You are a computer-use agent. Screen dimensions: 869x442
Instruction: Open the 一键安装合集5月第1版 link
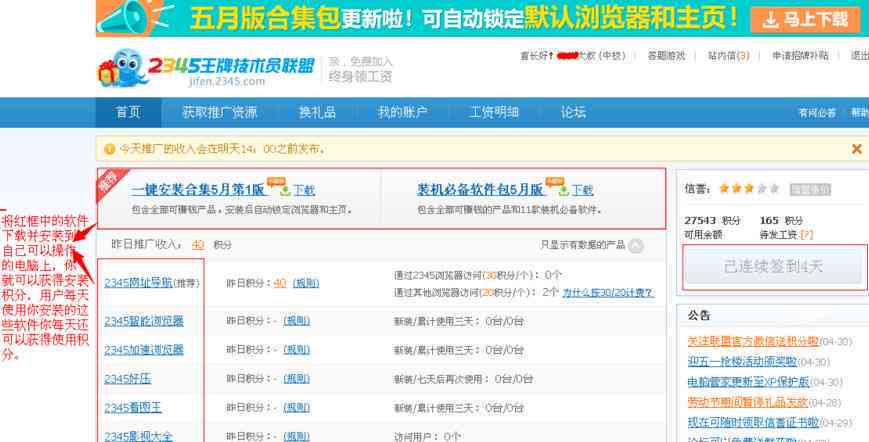(198, 189)
